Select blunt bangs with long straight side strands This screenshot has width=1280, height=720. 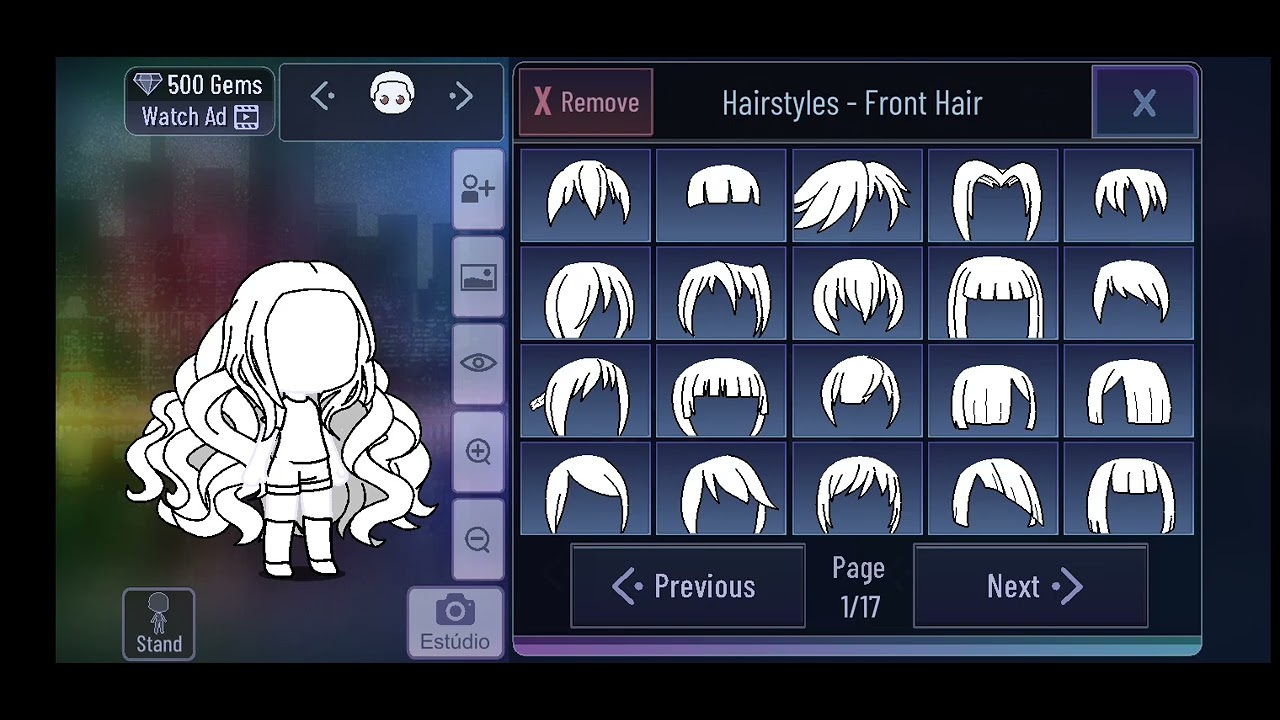(x=993, y=293)
